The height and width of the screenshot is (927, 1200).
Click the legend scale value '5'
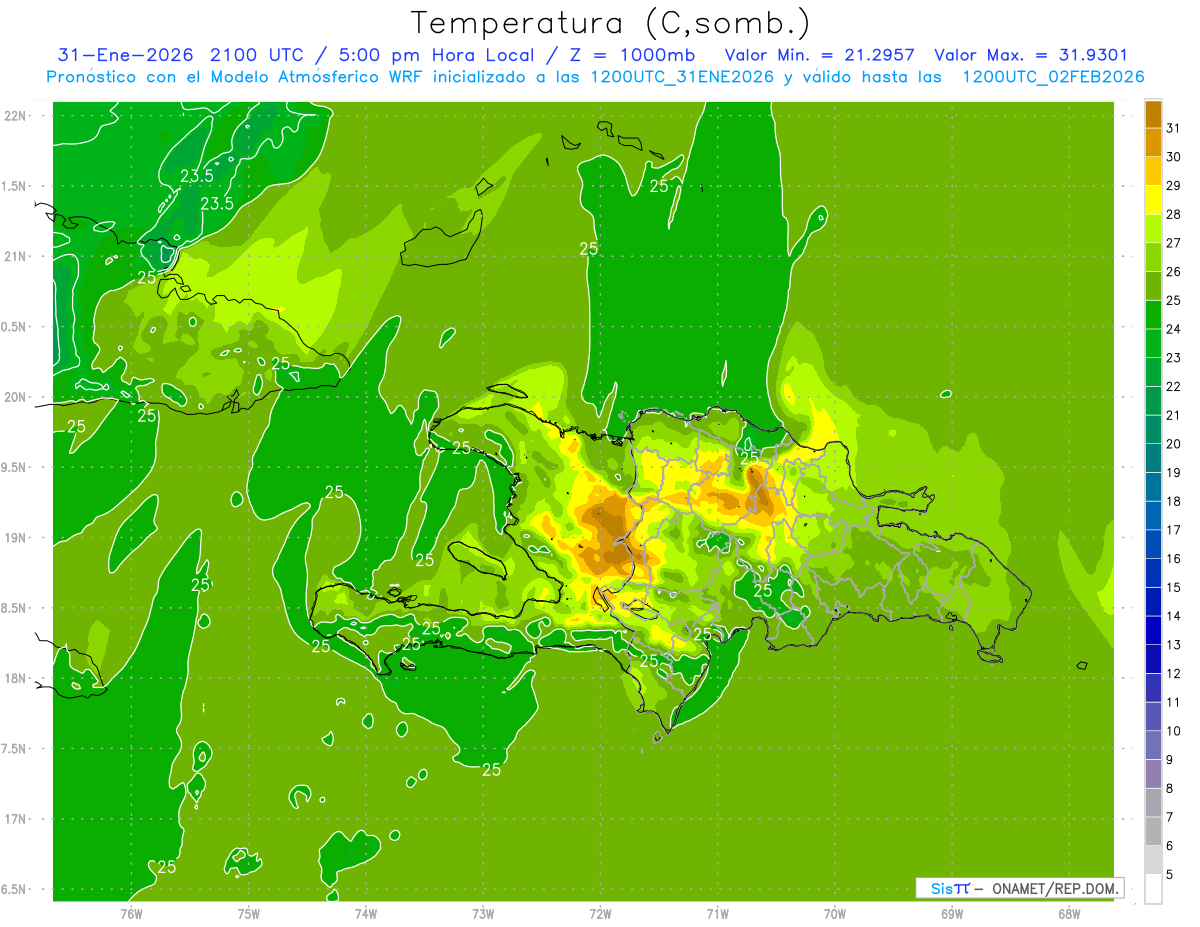coord(1170,875)
